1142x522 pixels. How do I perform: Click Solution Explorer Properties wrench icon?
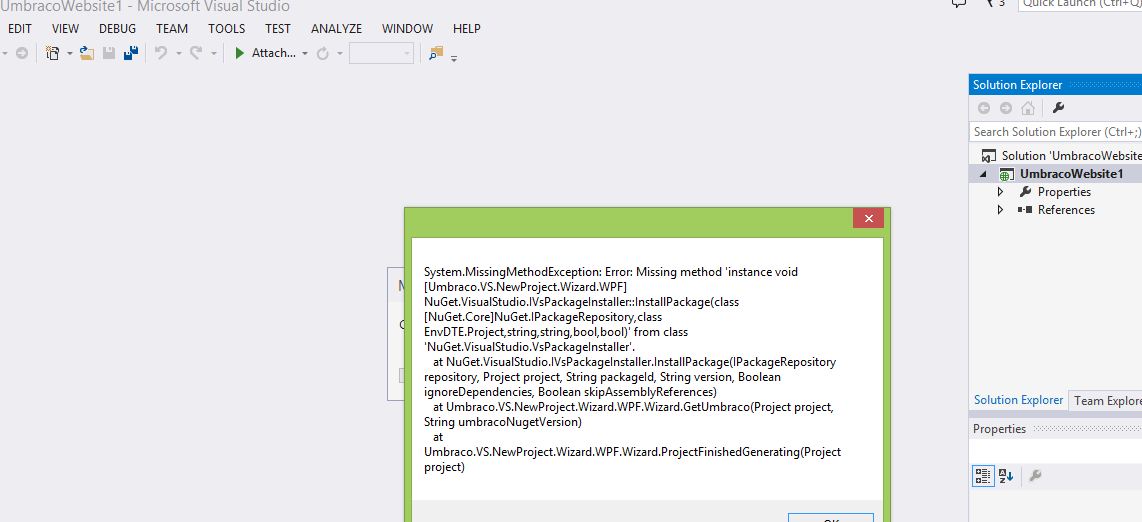1058,108
